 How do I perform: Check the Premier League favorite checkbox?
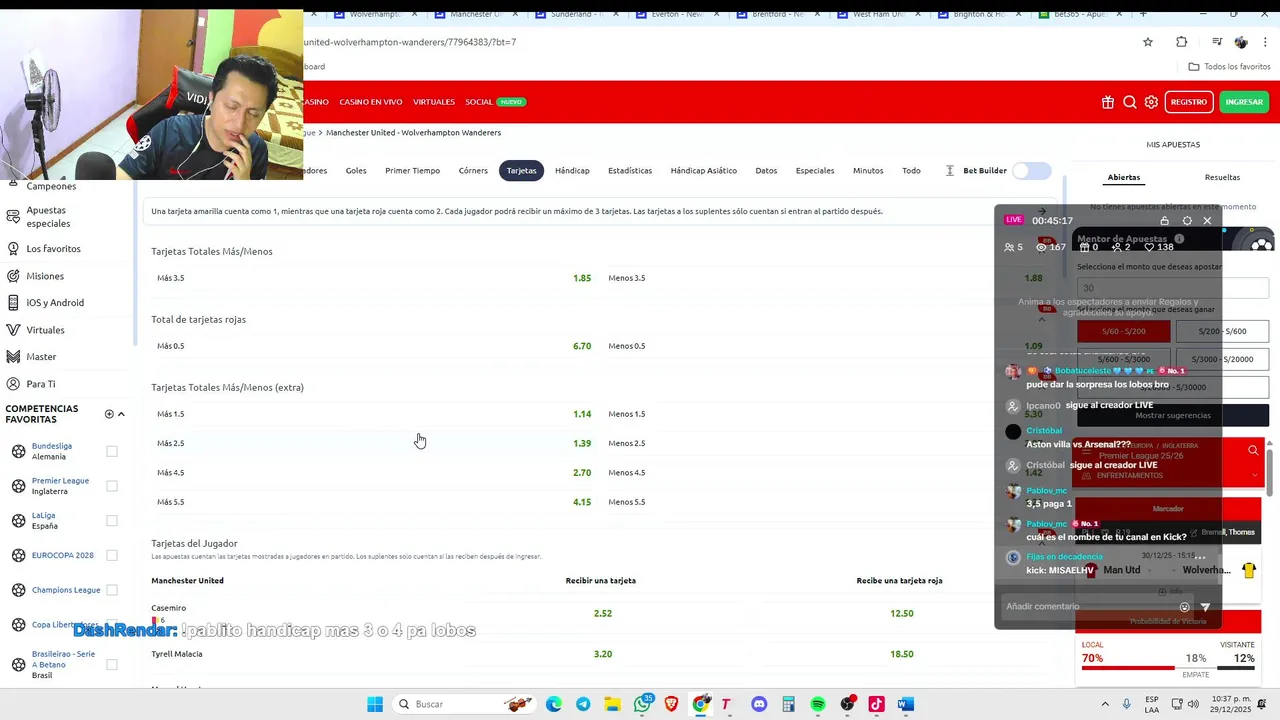[x=112, y=486]
